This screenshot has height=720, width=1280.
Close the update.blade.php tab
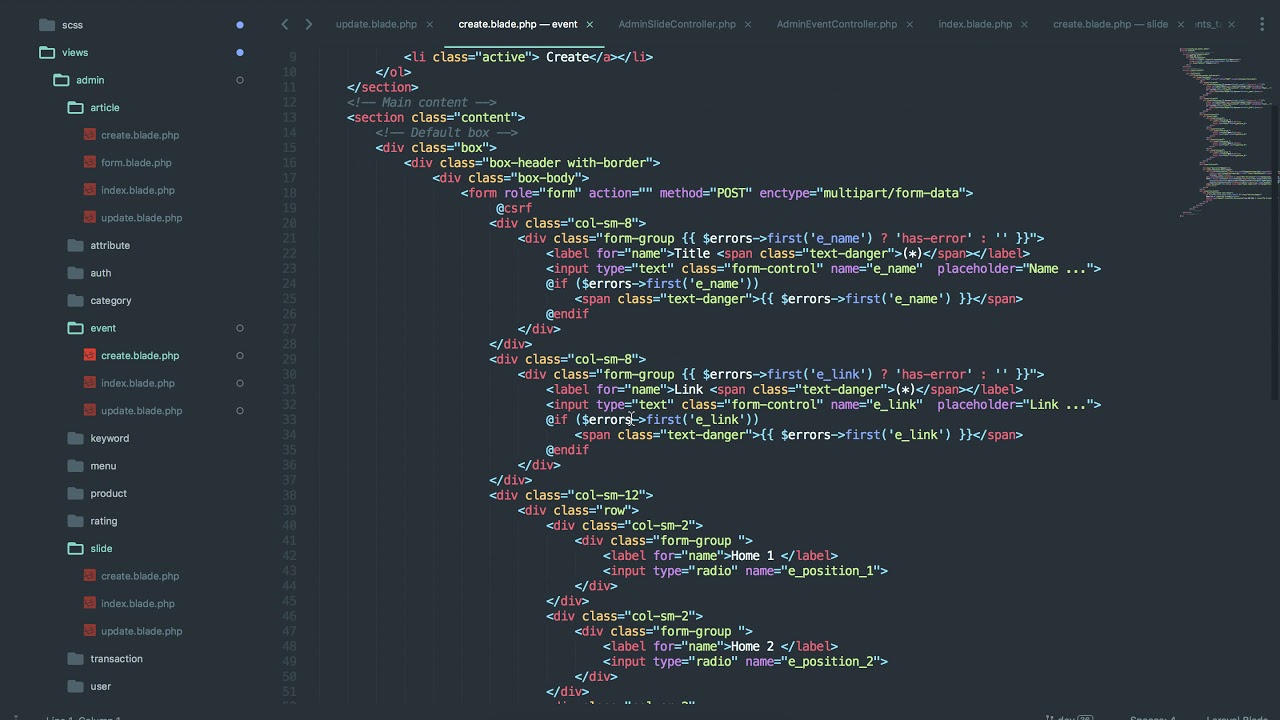pyautogui.click(x=430, y=24)
